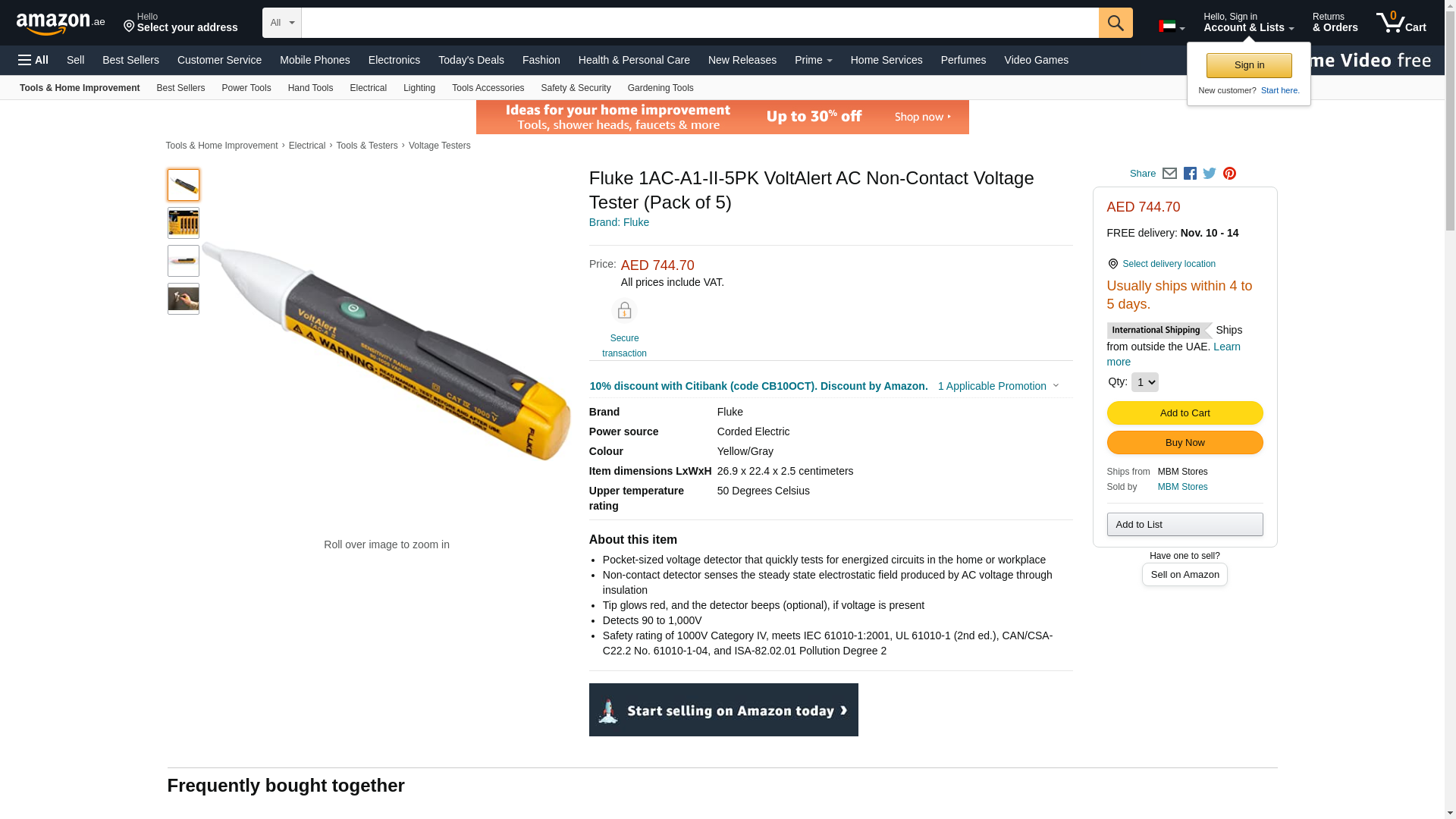1456x819 pixels.
Task: Click the Amazon.ae logo
Action: (61, 24)
